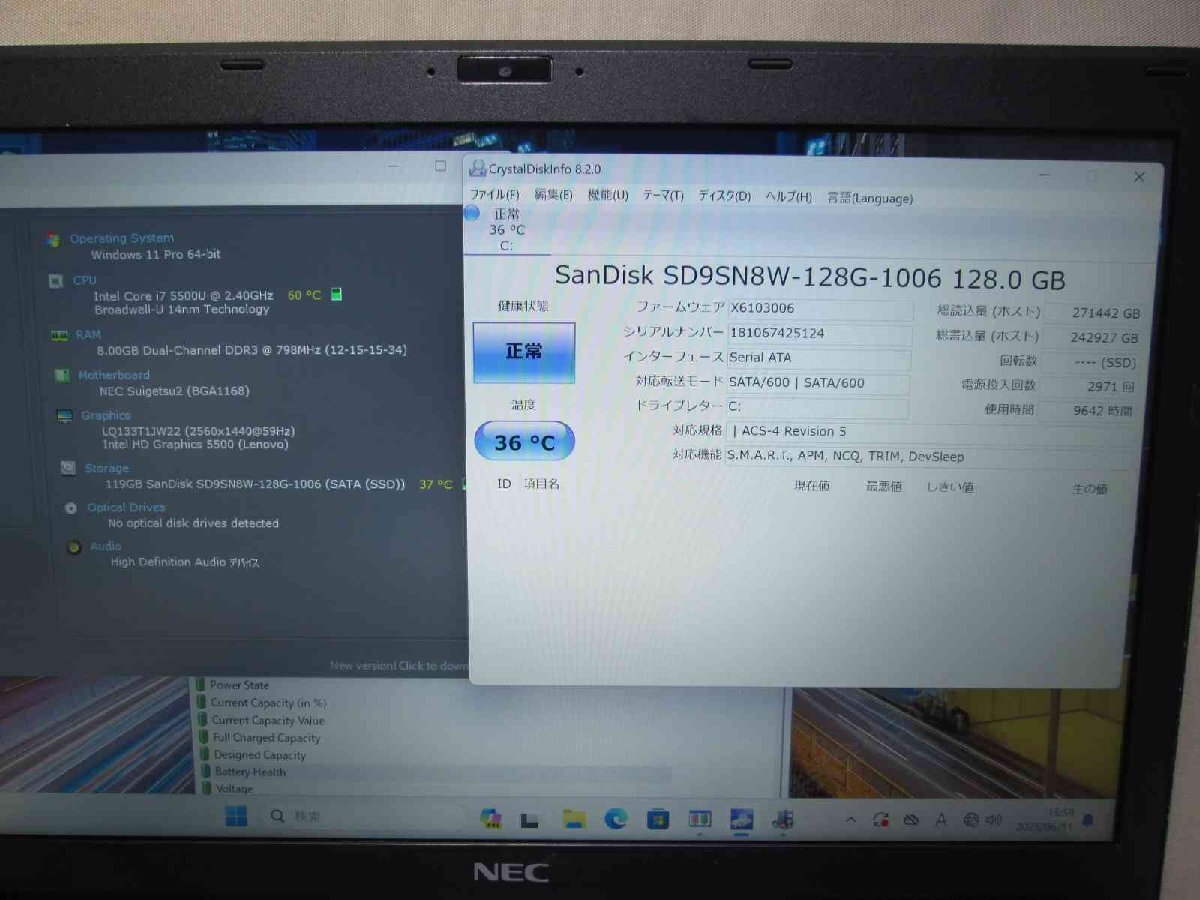The image size is (1200, 900).
Task: Click the 正常 health status button
Action: point(524,352)
